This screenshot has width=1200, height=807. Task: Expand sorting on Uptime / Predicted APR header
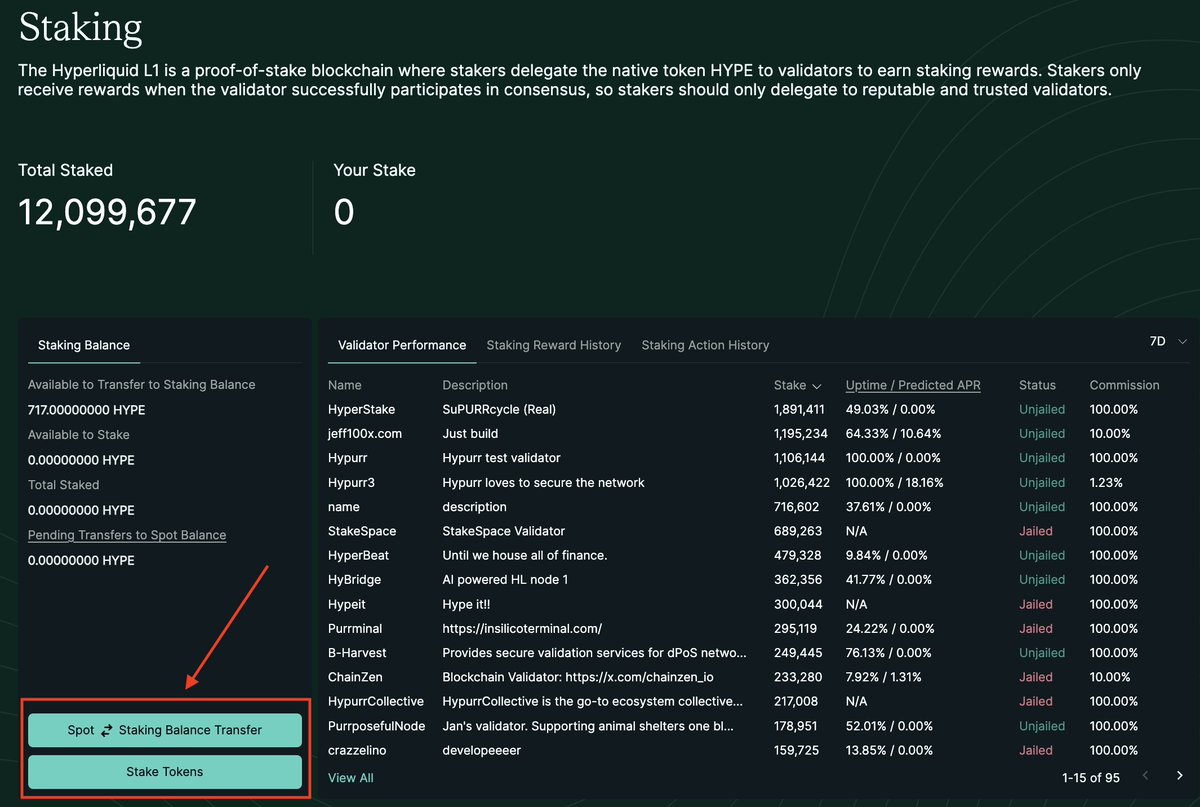[913, 385]
